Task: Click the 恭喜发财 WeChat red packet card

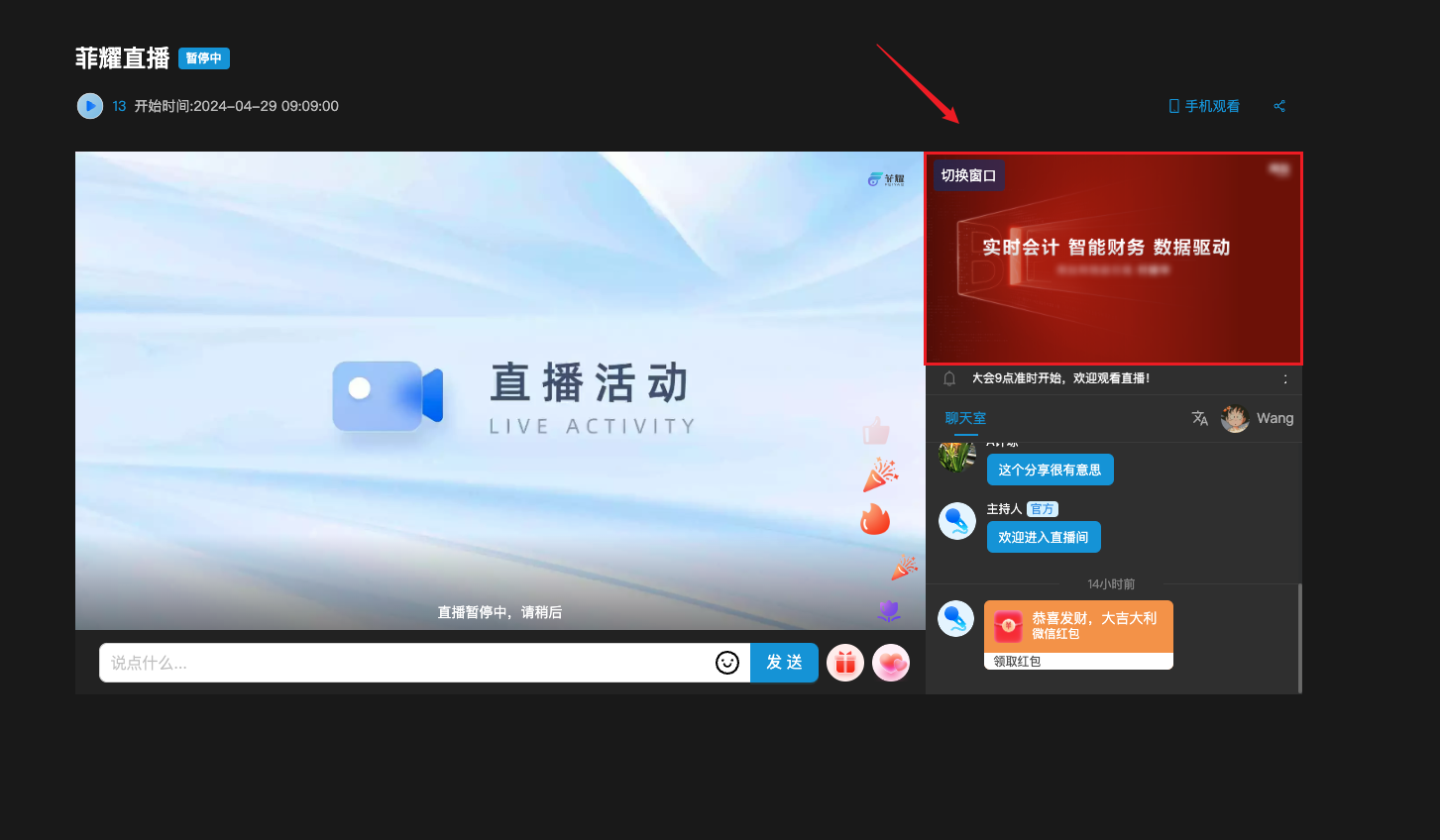Action: [1078, 625]
